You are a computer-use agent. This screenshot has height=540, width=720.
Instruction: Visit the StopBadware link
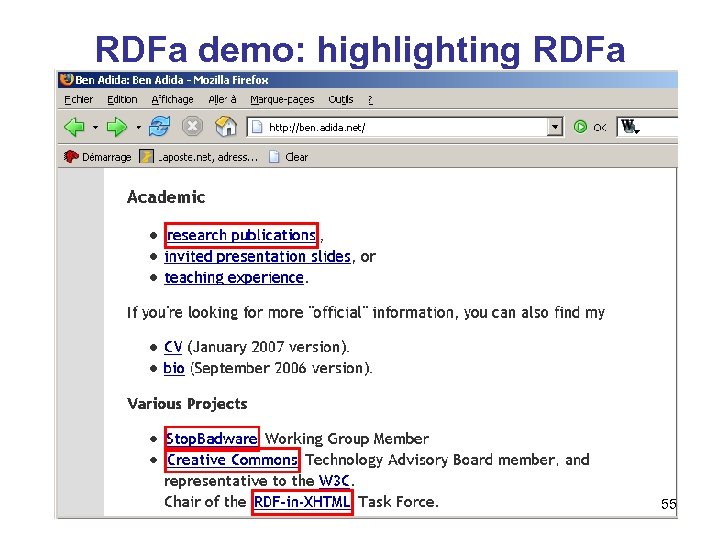[x=212, y=439]
